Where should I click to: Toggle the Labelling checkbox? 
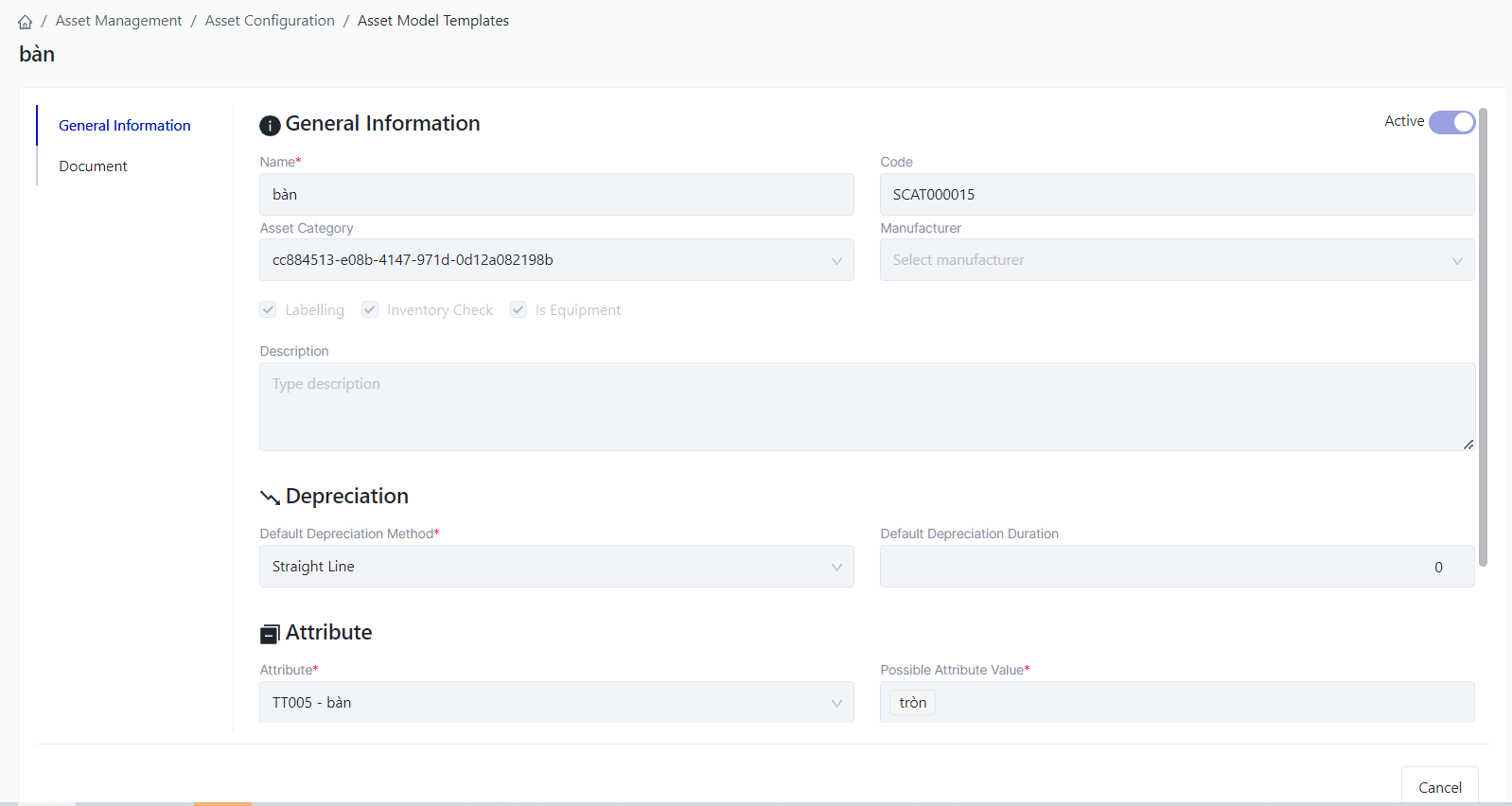tap(269, 310)
